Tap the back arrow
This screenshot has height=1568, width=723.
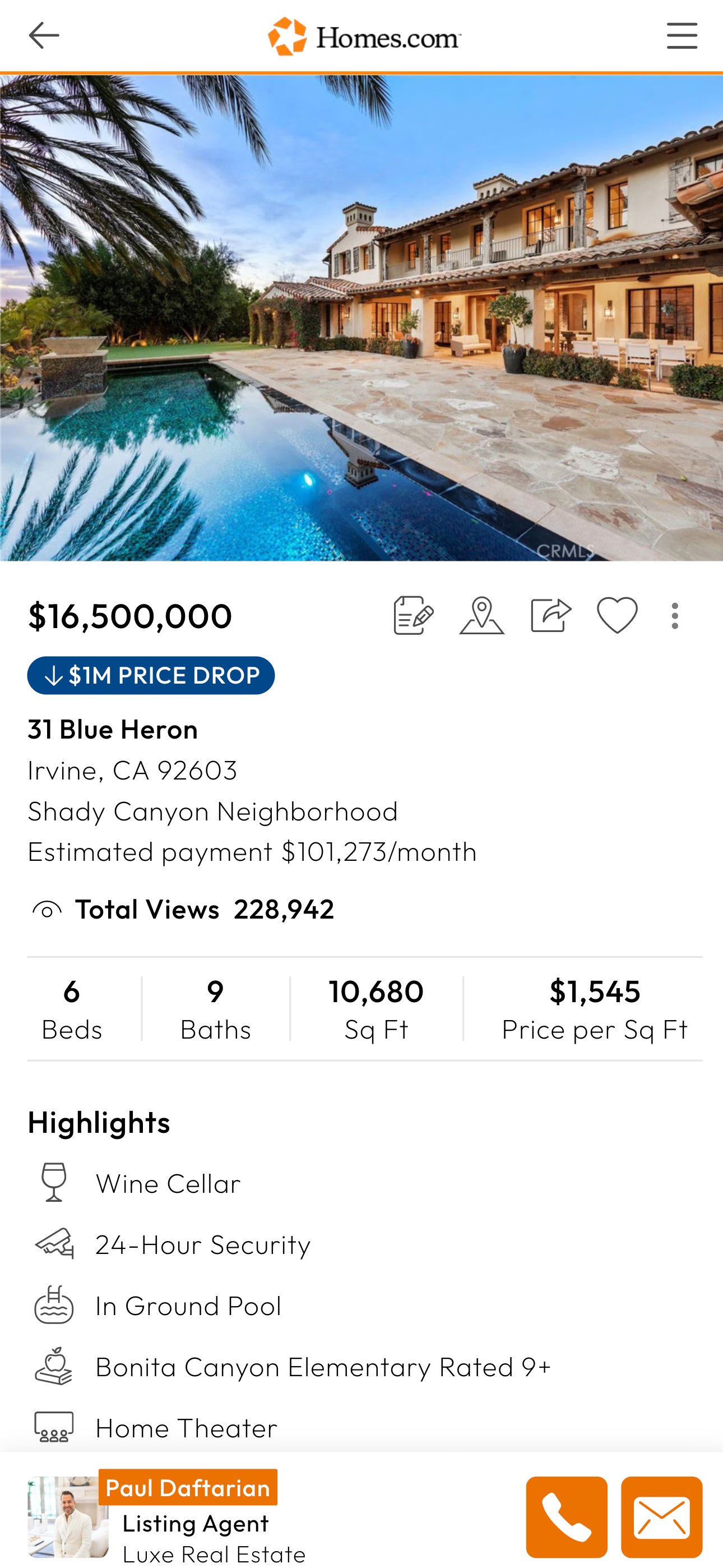[x=44, y=36]
